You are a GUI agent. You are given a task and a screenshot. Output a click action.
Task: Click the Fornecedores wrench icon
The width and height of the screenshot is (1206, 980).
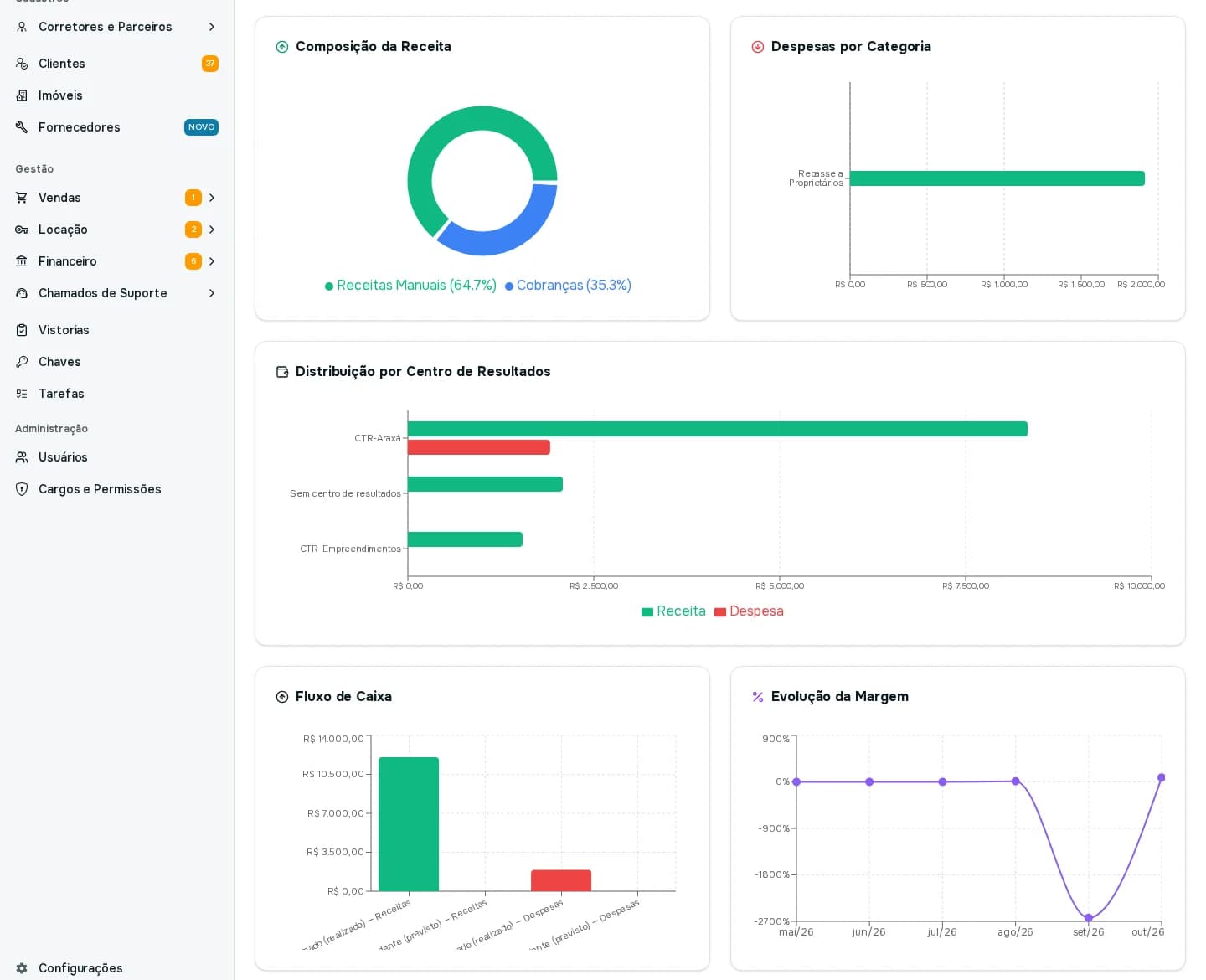click(x=22, y=127)
